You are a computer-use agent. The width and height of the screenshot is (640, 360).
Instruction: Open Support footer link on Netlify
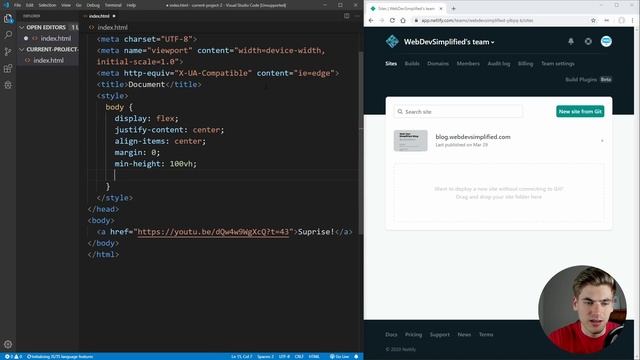[x=440, y=335]
